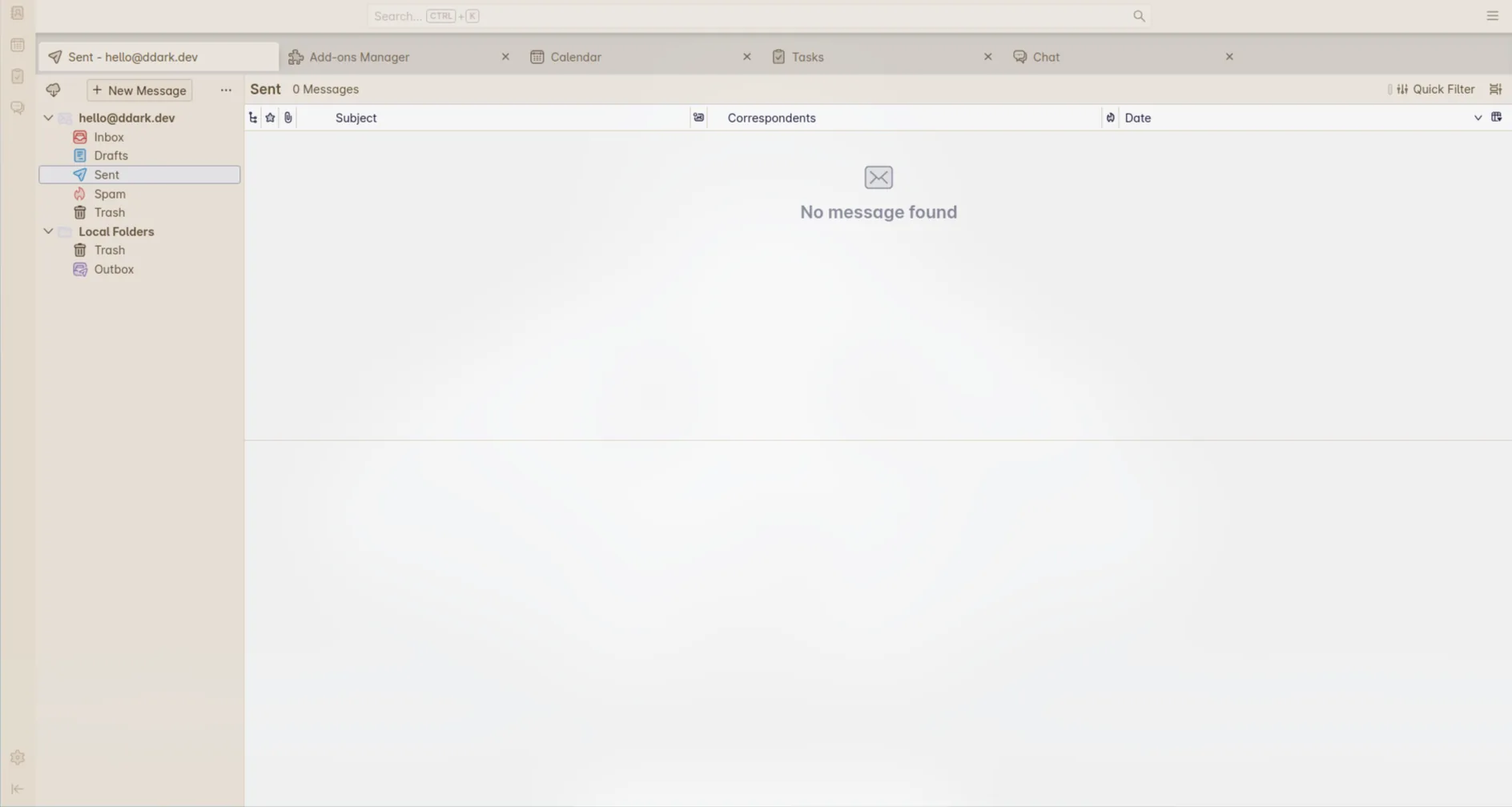Screen dimensions: 1512x807
Task: Click the Get Messages cloud icon
Action: pyautogui.click(x=53, y=90)
